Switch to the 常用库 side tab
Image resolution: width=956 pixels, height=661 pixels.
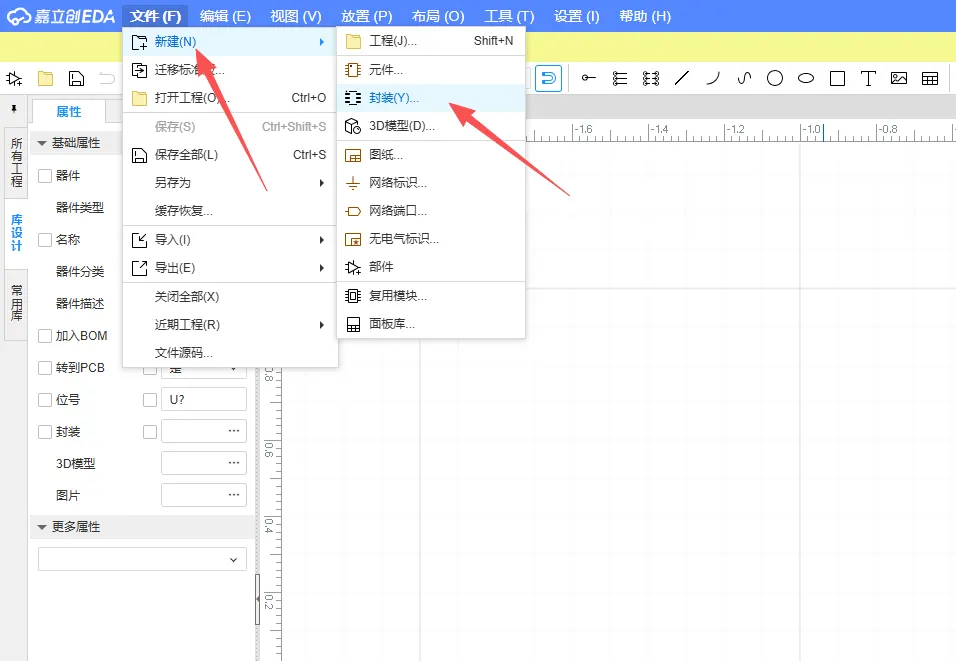(x=16, y=303)
